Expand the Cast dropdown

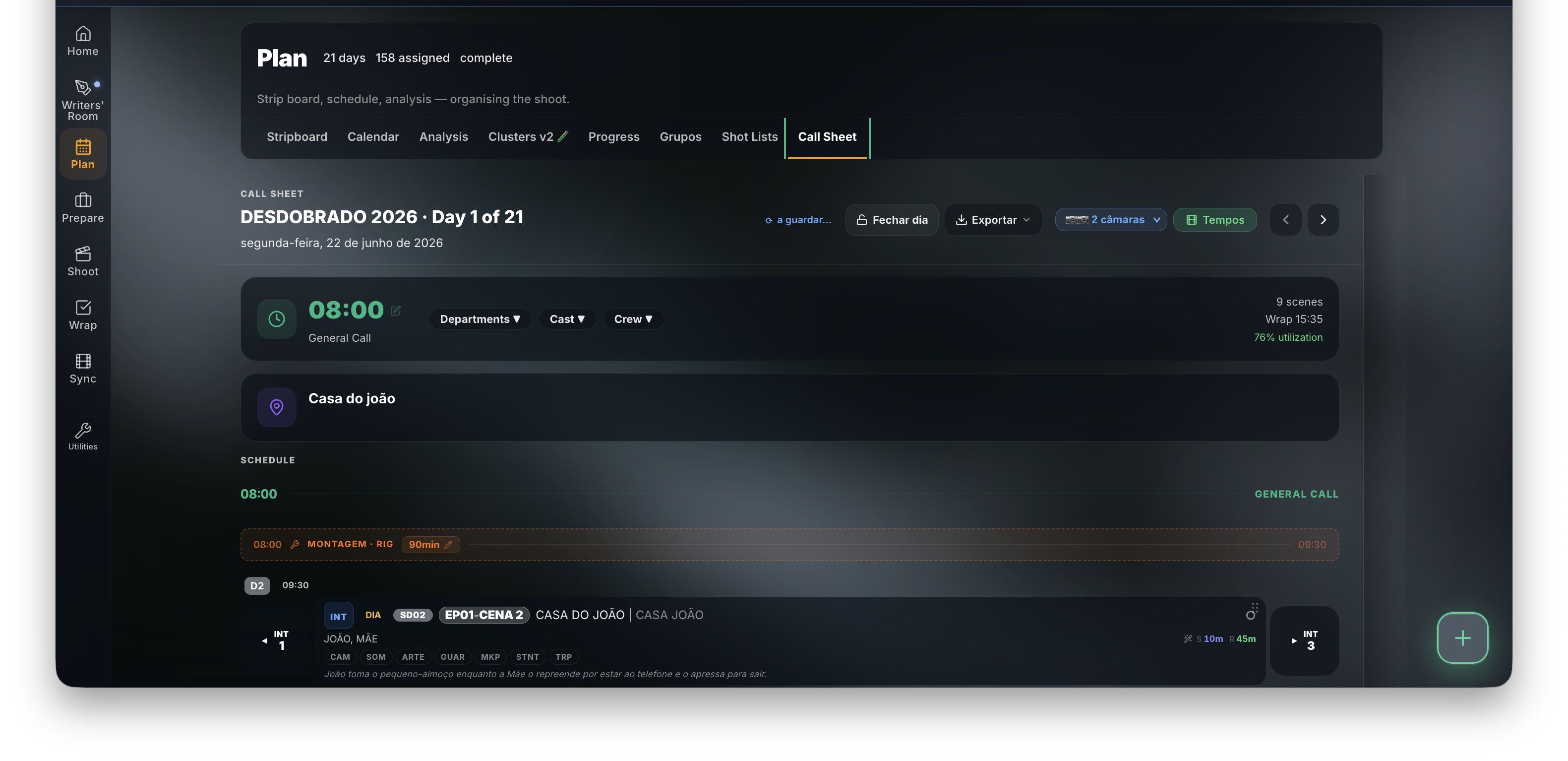pyautogui.click(x=567, y=319)
